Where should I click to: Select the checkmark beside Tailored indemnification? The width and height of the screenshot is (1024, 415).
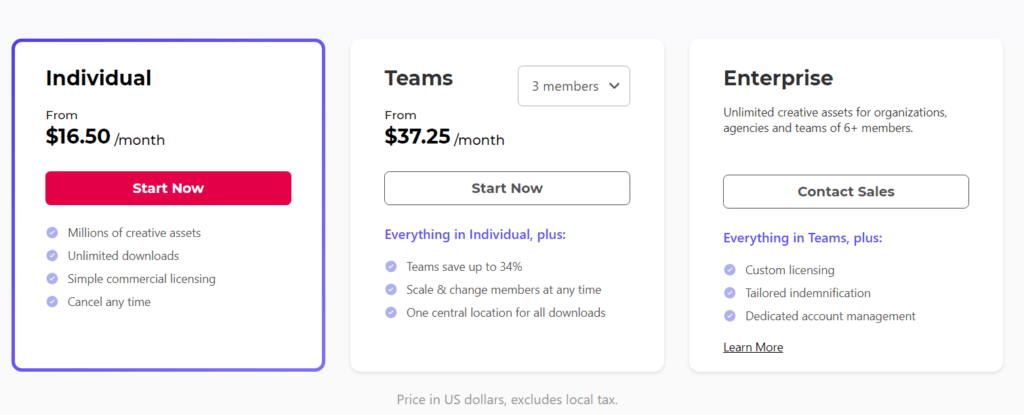coord(730,293)
